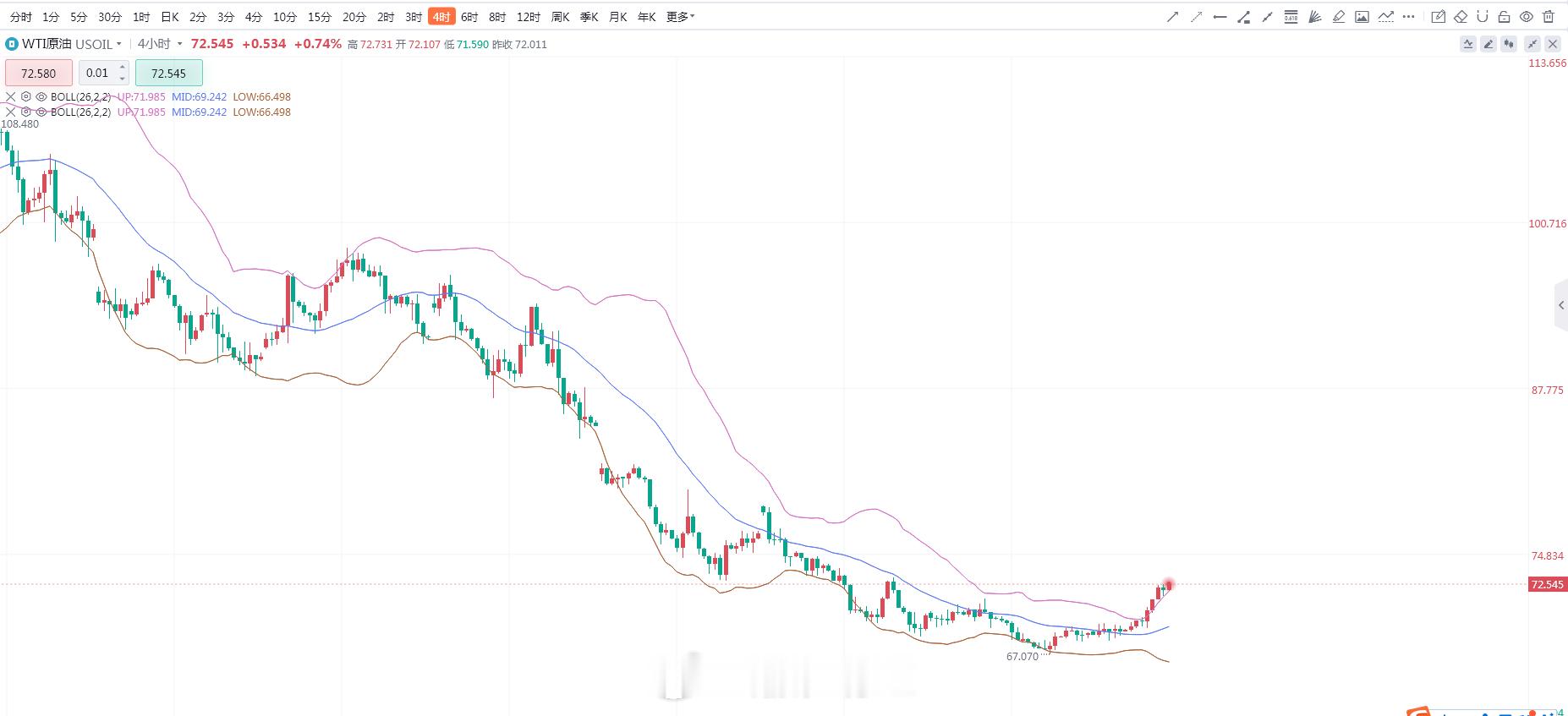This screenshot has width=1568, height=716.
Task: Select the trend projection line tool
Action: 1385,17
